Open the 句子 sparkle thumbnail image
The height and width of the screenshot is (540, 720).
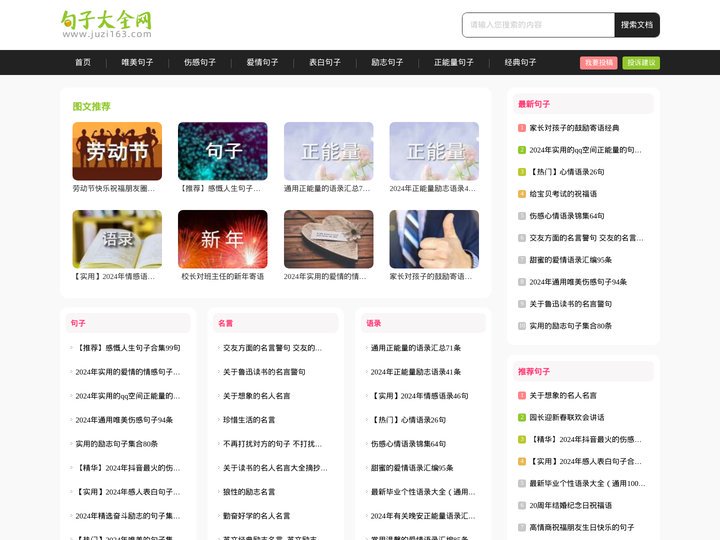223,151
